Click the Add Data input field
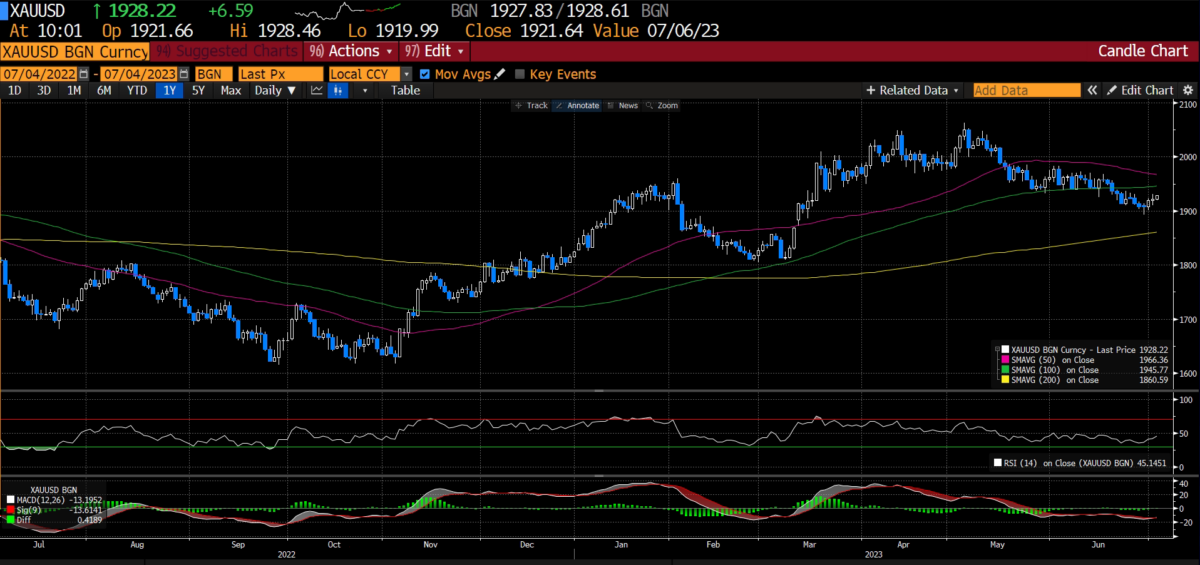Image resolution: width=1200 pixels, height=565 pixels. 1027,90
